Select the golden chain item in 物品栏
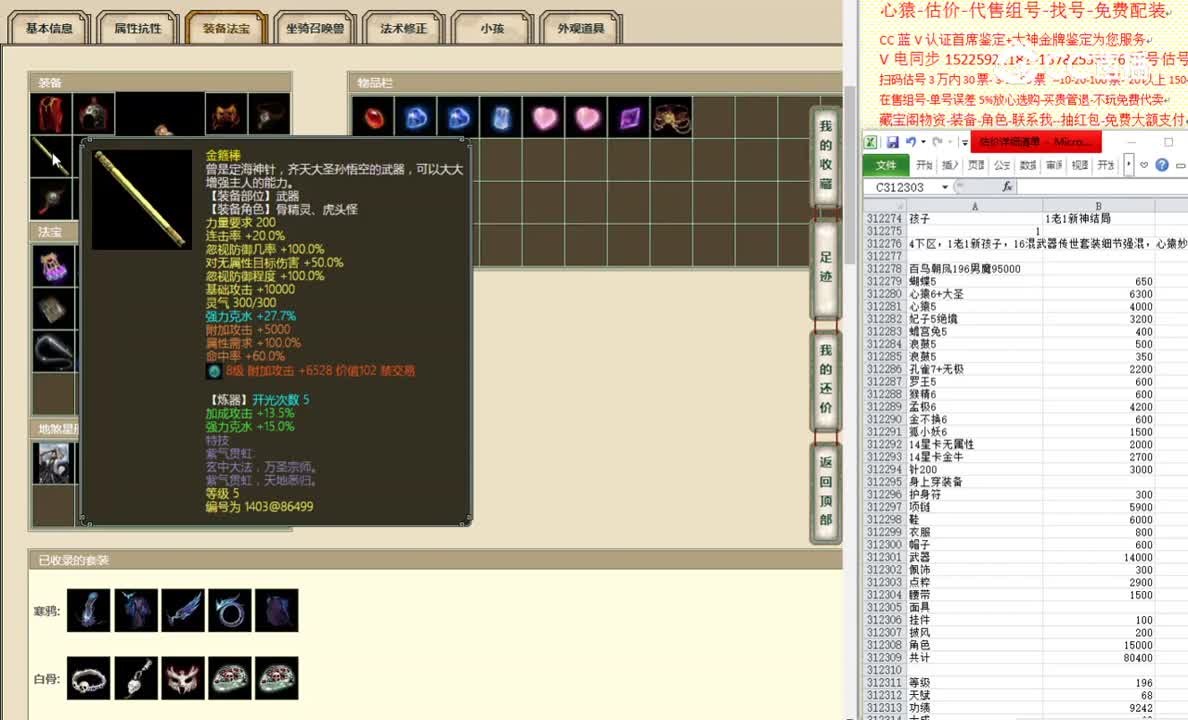The width and height of the screenshot is (1188, 720). click(x=671, y=117)
